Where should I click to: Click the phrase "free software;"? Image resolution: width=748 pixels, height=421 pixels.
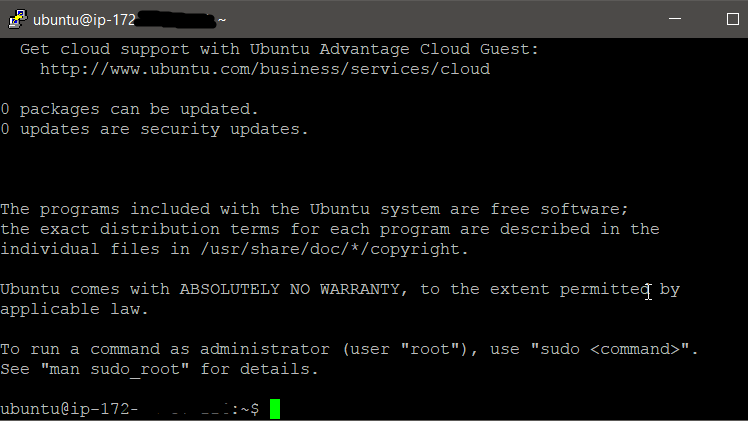point(560,209)
